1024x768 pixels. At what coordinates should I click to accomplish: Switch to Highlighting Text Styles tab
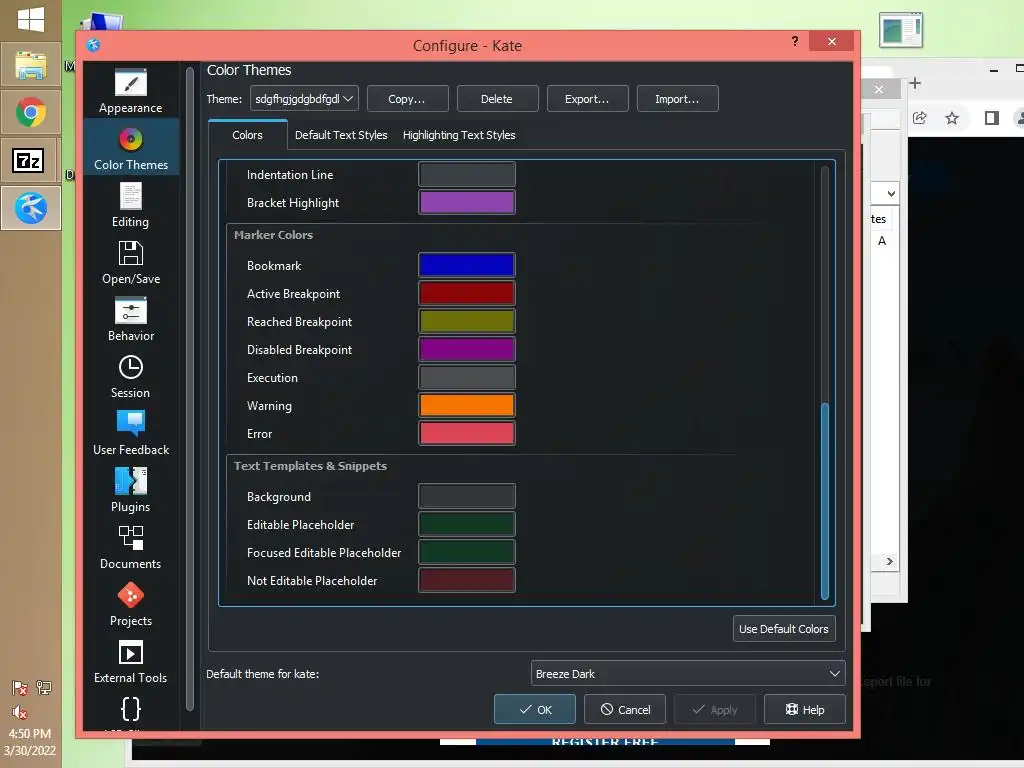coord(459,135)
